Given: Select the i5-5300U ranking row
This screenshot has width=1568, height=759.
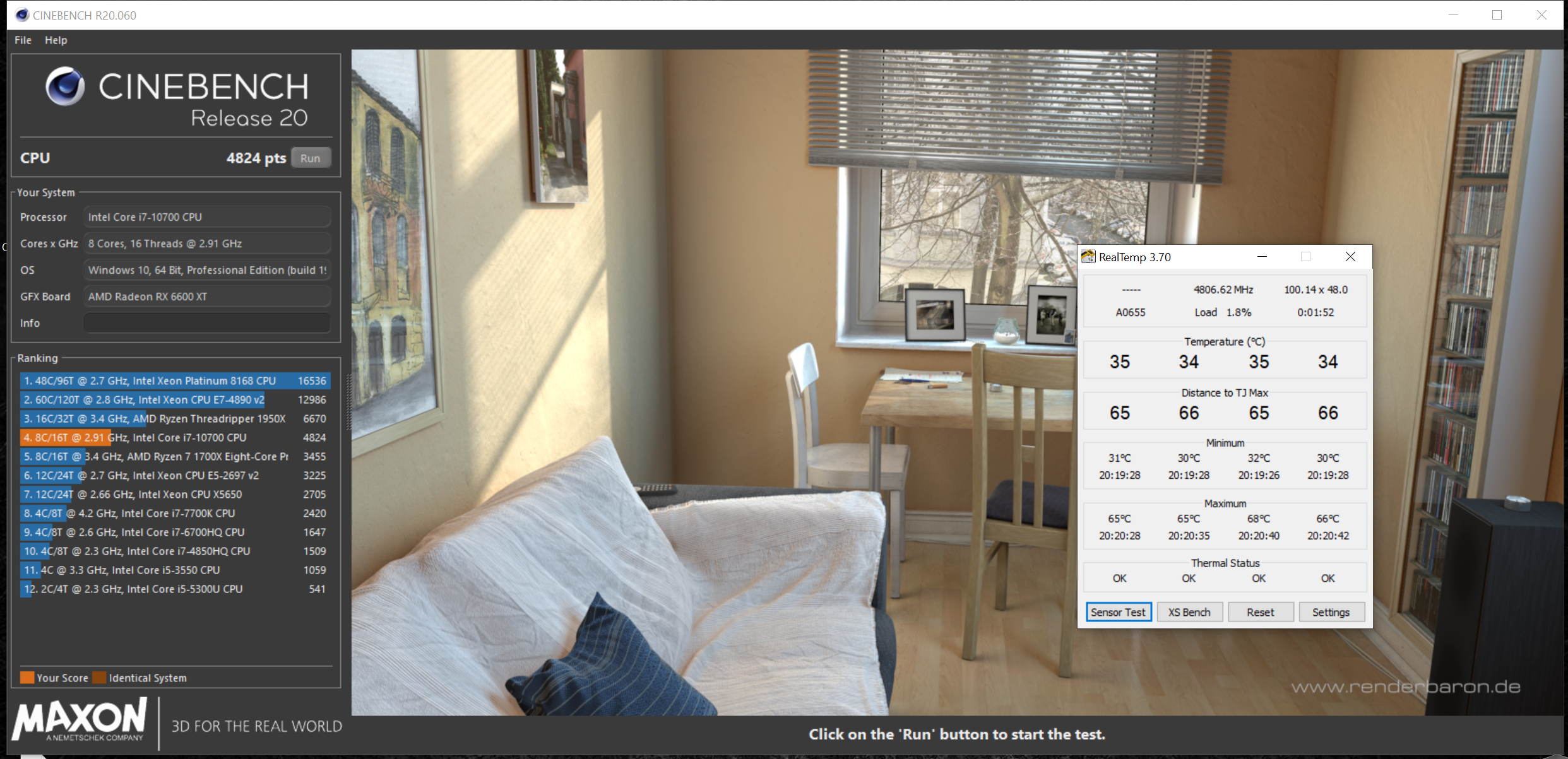Looking at the screenshot, I should point(175,589).
